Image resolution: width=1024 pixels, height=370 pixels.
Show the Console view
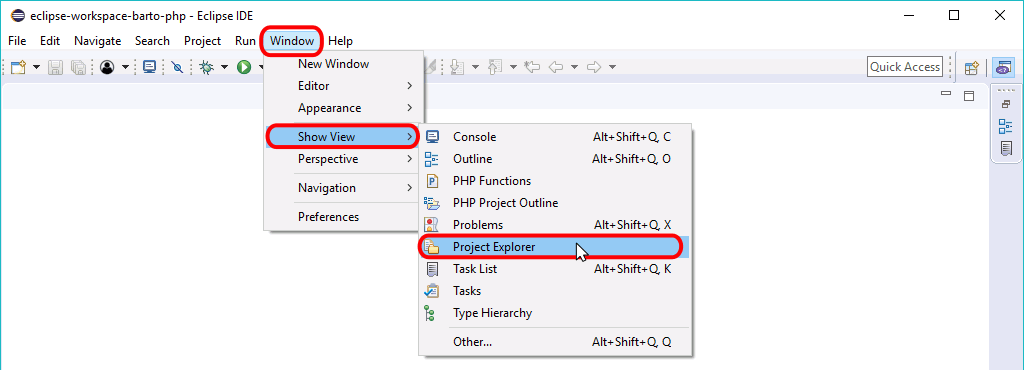click(555, 137)
